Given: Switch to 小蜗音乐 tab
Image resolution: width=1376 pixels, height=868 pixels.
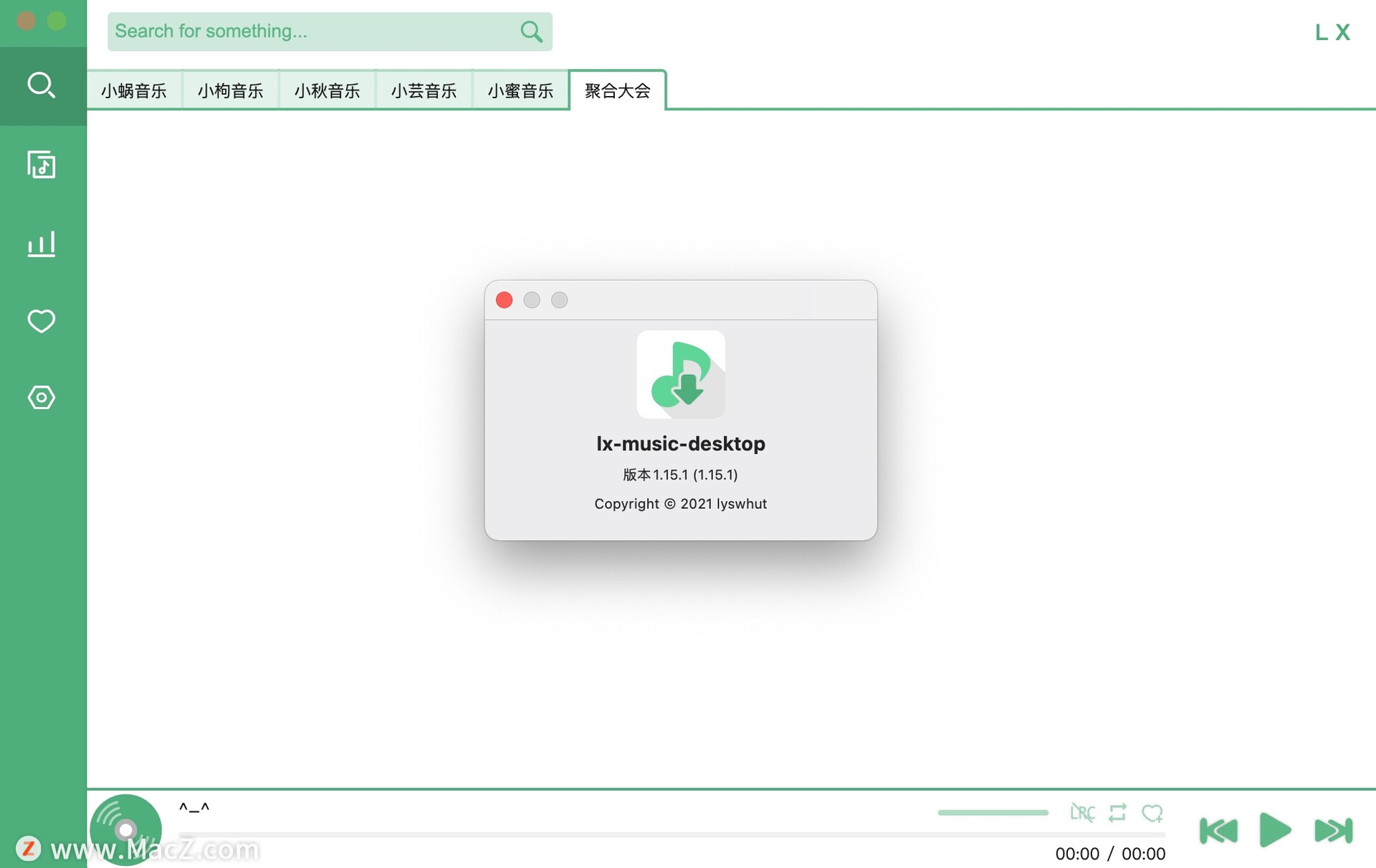Looking at the screenshot, I should [134, 90].
